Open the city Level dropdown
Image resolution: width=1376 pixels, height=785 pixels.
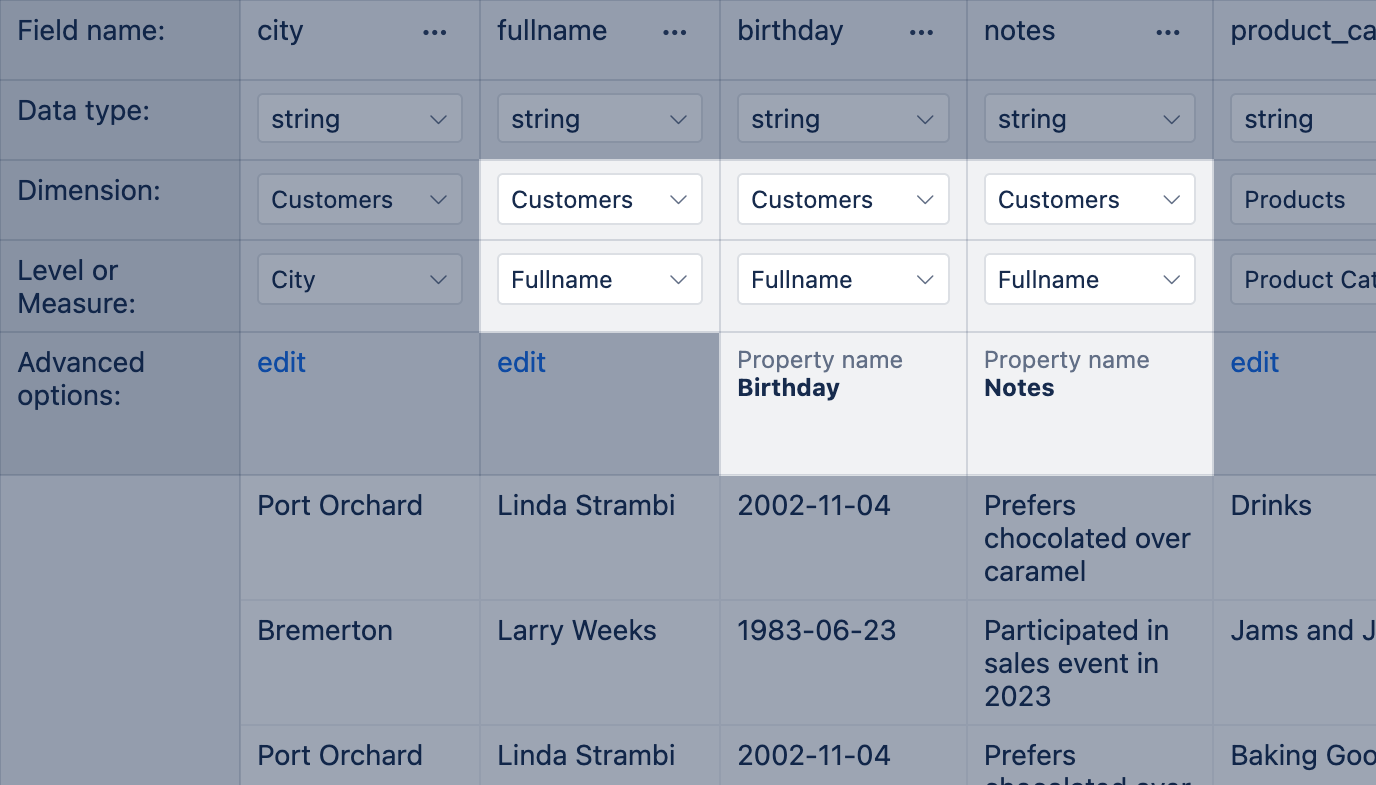(360, 279)
